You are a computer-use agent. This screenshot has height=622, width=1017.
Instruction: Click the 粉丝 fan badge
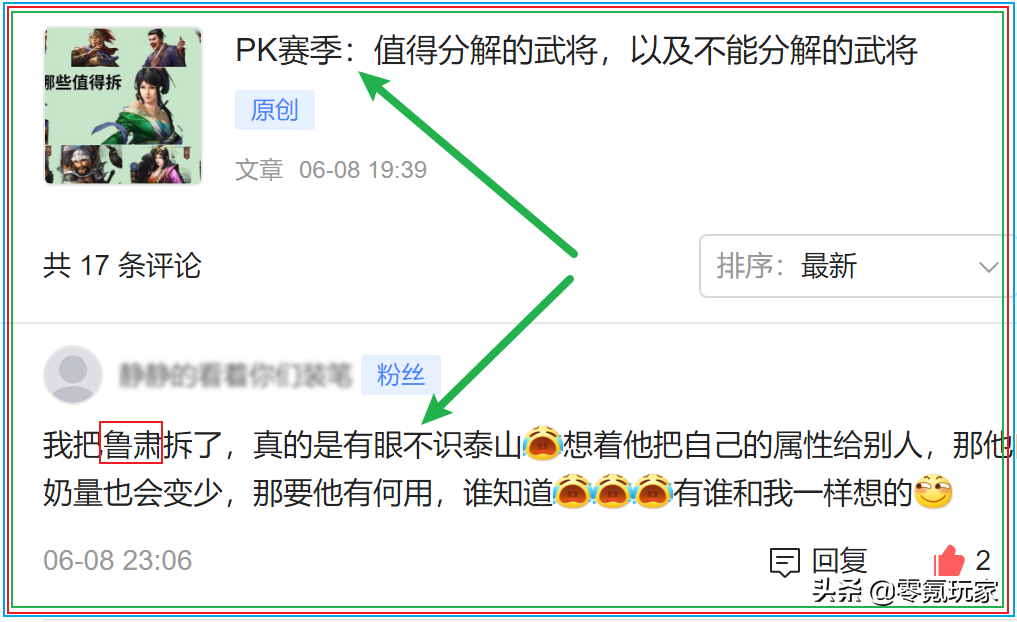(401, 374)
